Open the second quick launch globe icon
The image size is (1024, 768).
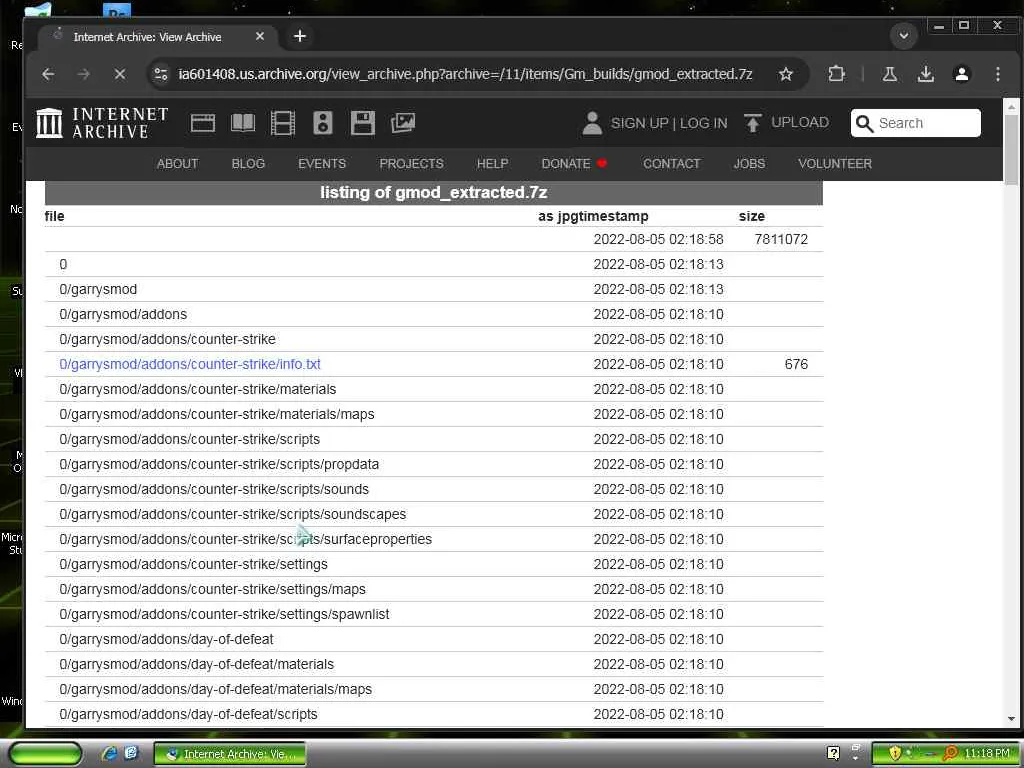tap(131, 753)
